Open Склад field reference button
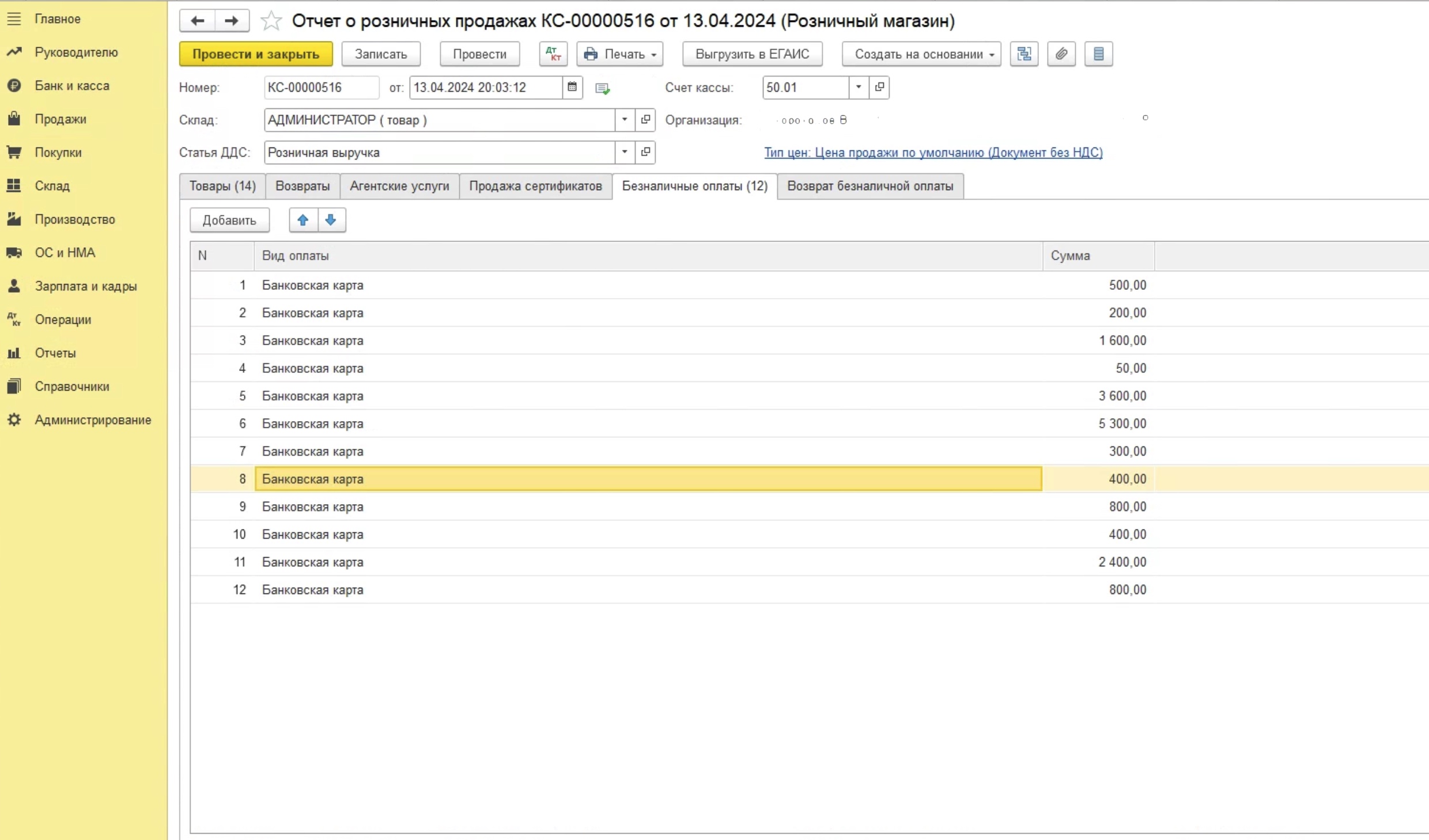 [x=645, y=120]
